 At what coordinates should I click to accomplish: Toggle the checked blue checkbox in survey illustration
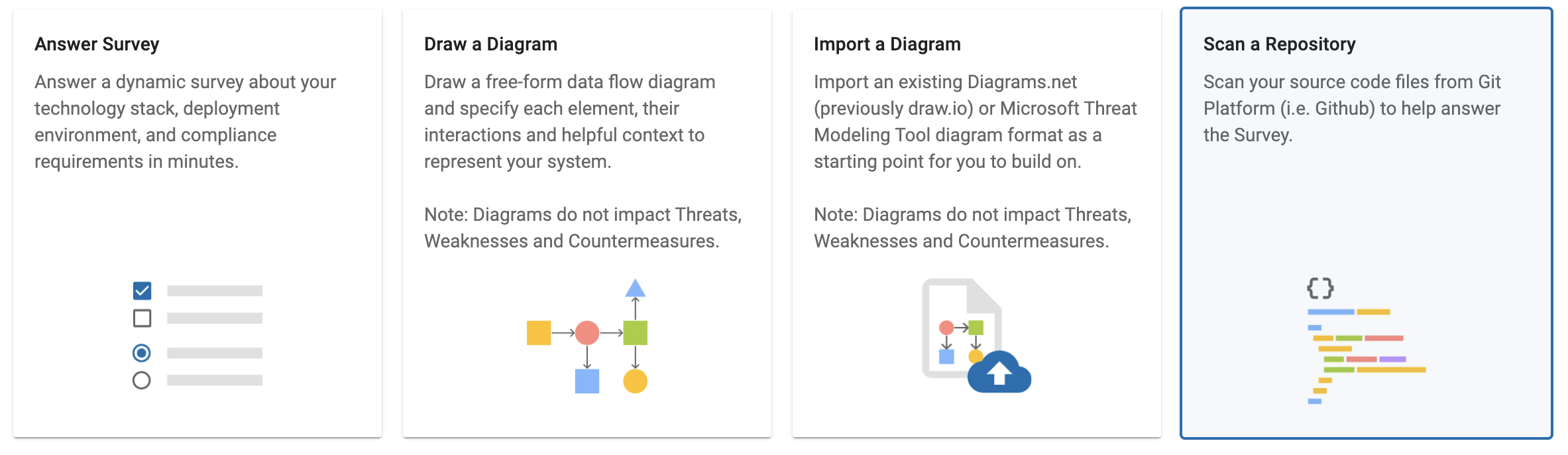tap(142, 291)
